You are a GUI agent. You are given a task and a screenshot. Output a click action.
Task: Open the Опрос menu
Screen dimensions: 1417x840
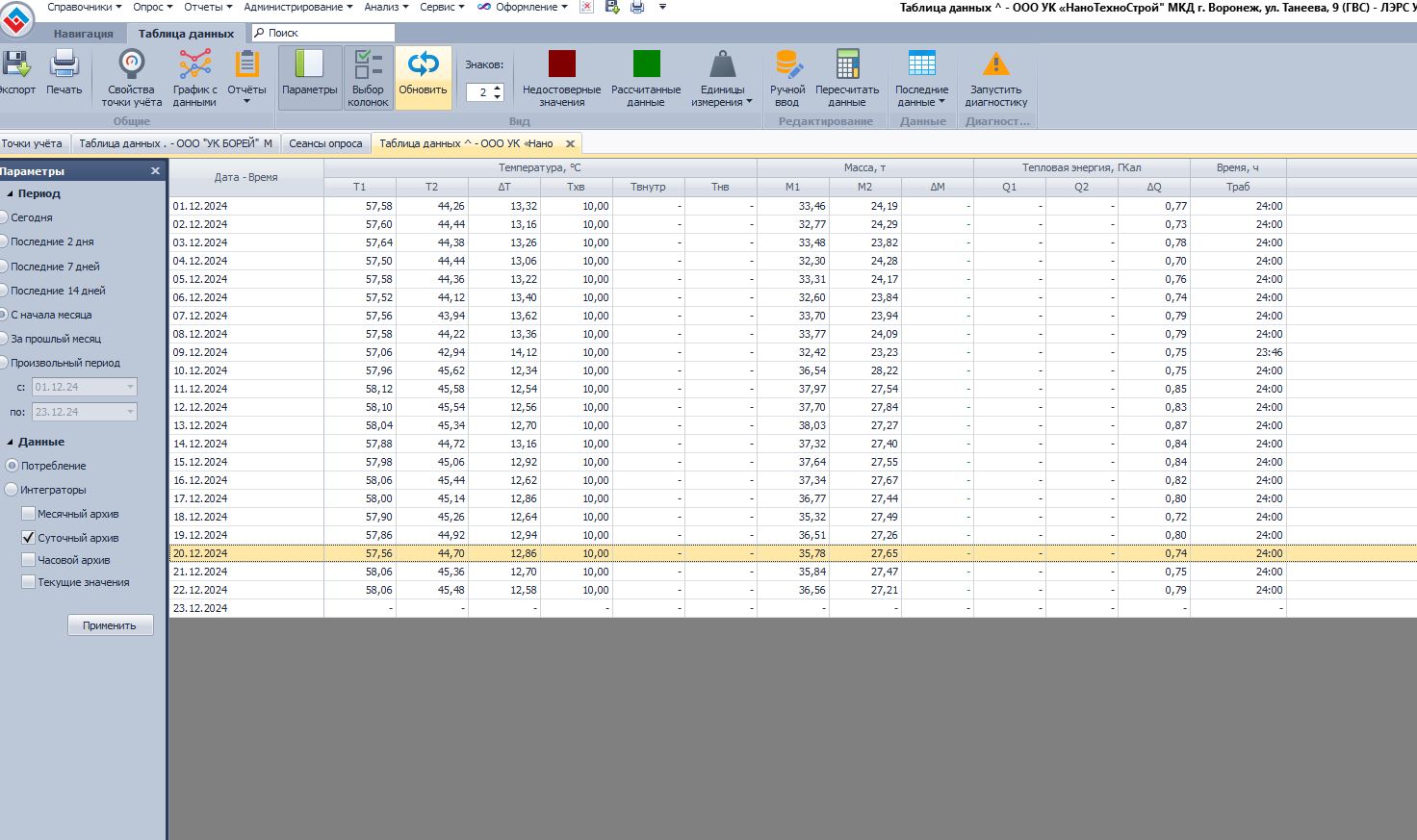[x=152, y=7]
